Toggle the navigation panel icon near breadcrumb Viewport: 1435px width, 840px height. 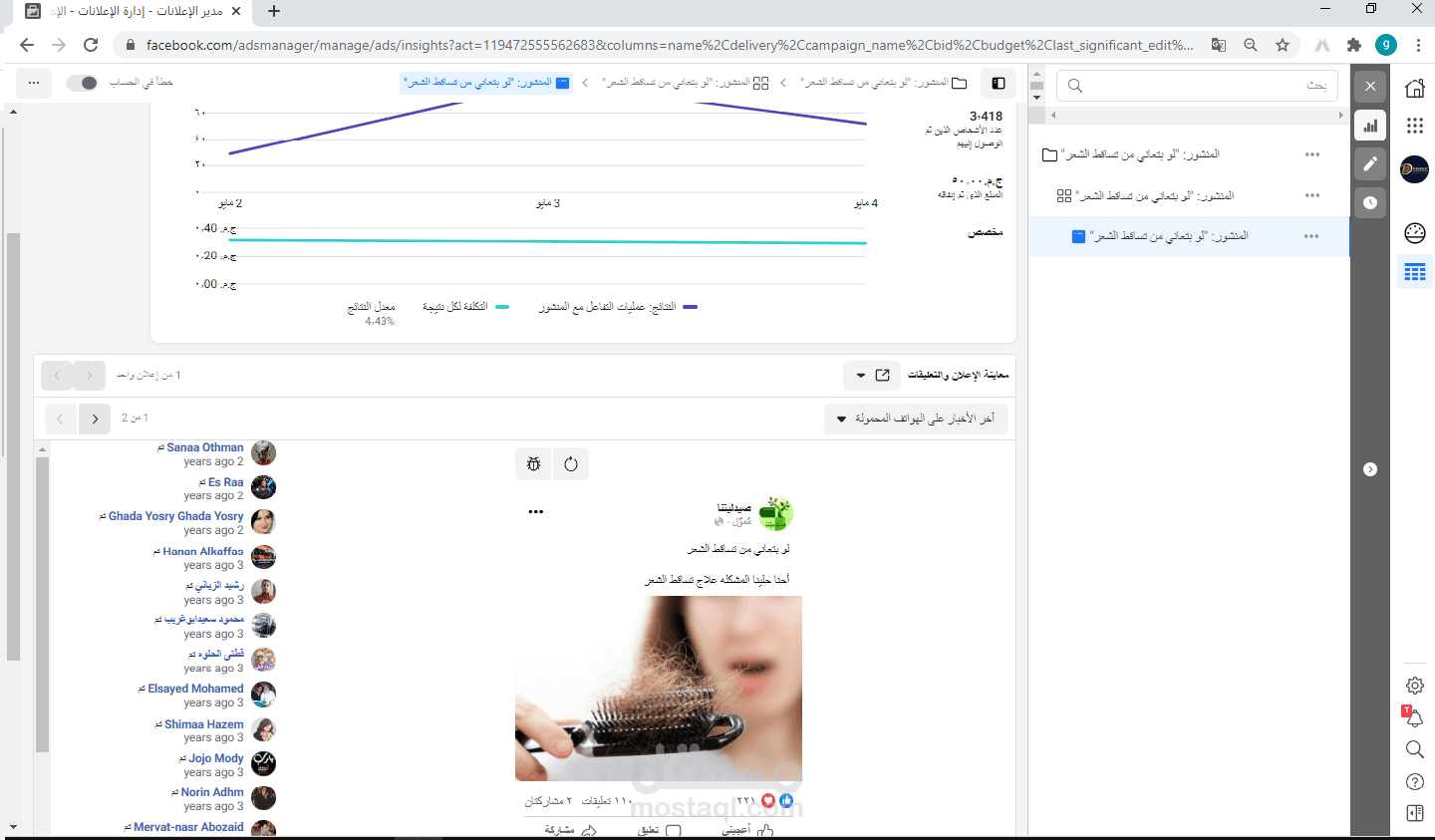pyautogui.click(x=999, y=83)
